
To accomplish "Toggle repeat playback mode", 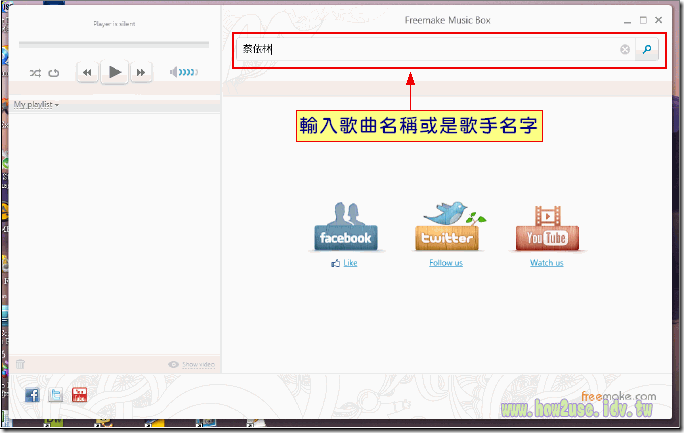I will [54, 72].
